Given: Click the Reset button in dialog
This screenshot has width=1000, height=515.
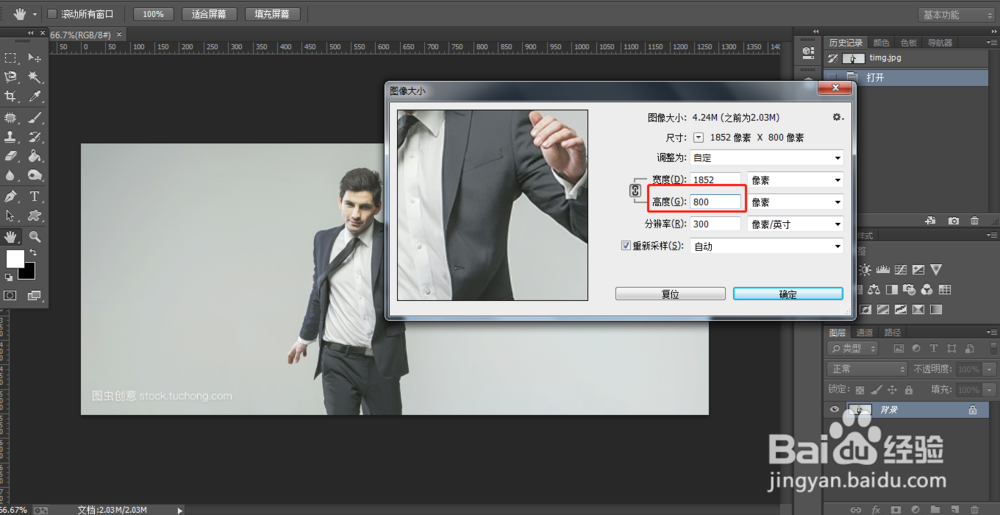Looking at the screenshot, I should [x=670, y=294].
